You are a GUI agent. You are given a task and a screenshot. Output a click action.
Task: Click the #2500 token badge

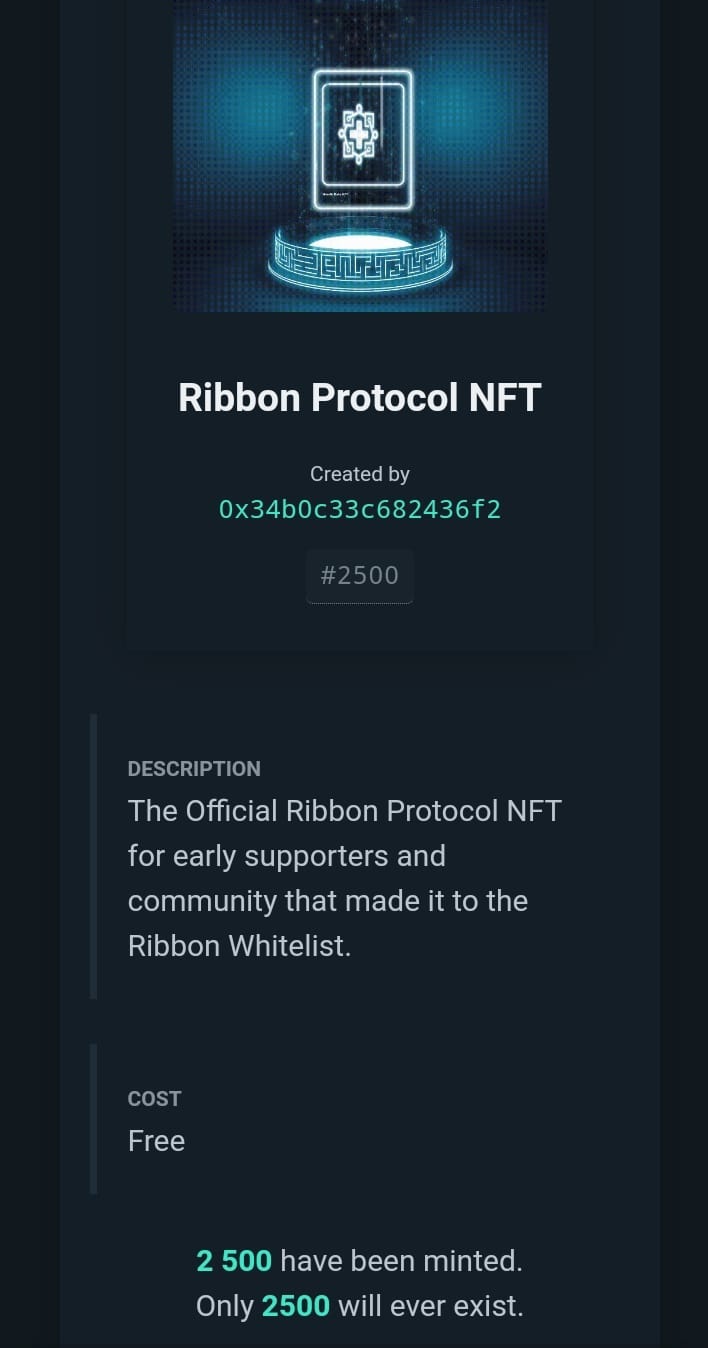[x=360, y=576]
